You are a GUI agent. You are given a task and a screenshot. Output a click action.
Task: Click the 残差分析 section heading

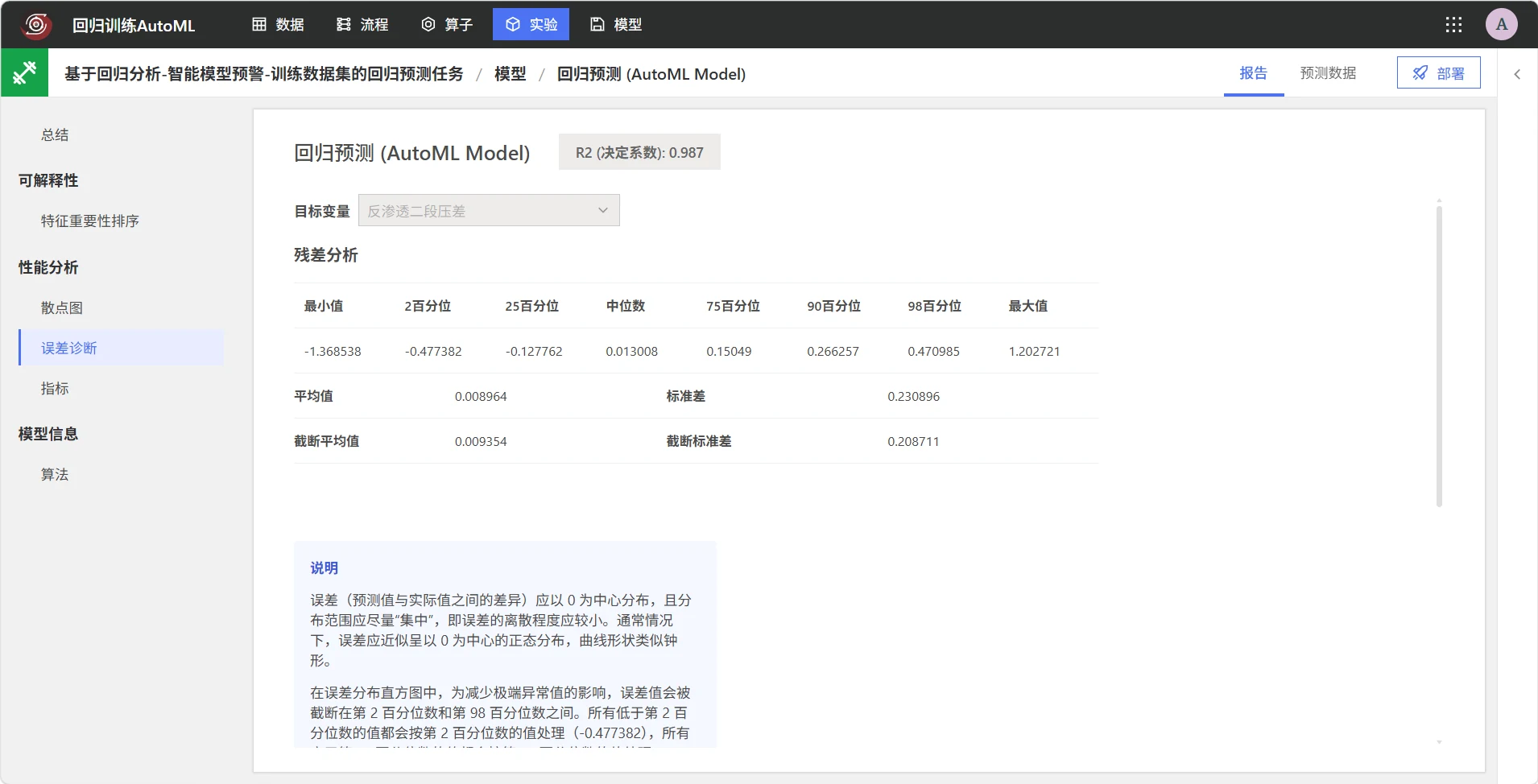click(x=325, y=255)
